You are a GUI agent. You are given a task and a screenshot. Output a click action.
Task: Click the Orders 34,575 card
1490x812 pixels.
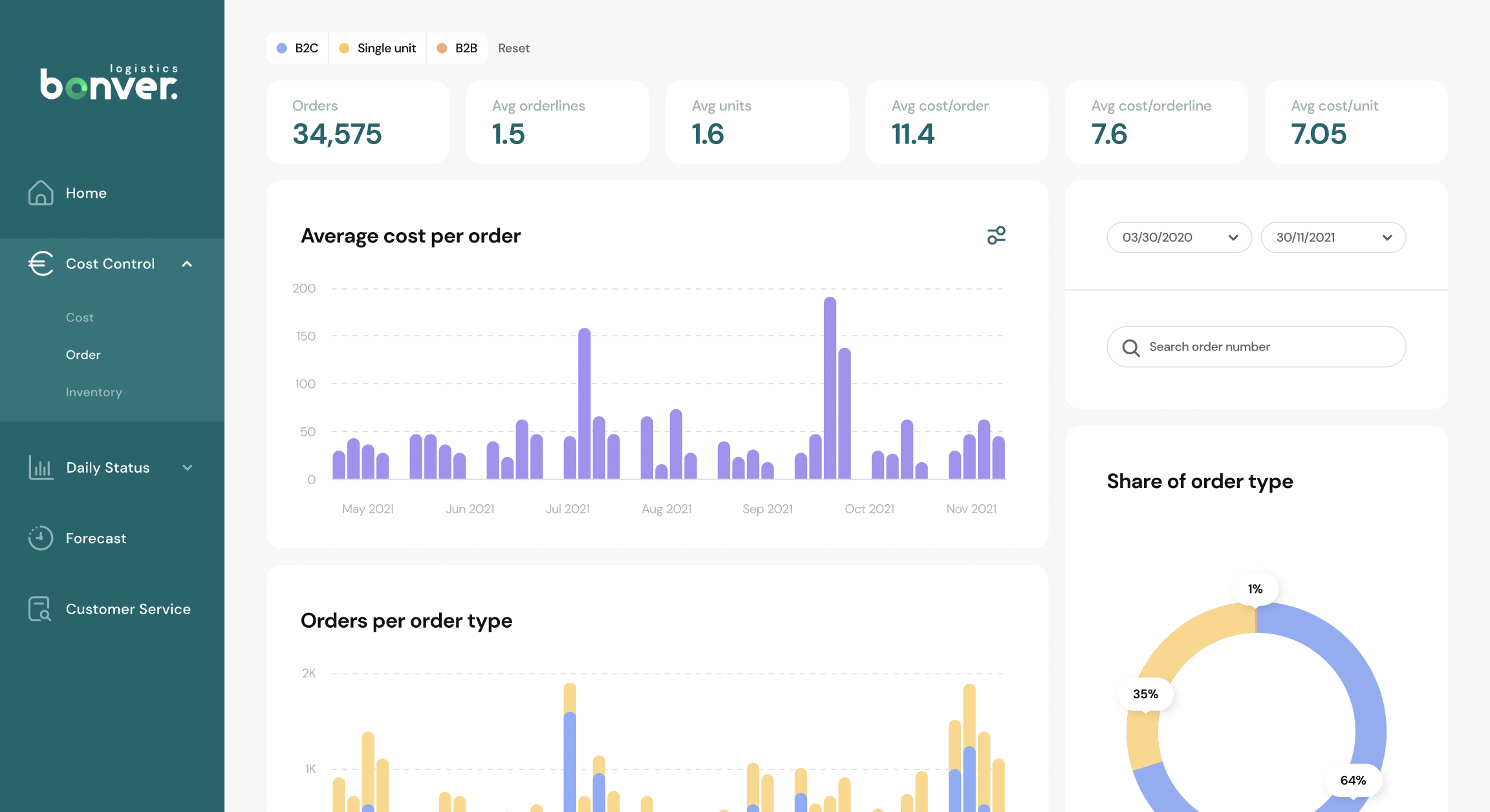[358, 122]
